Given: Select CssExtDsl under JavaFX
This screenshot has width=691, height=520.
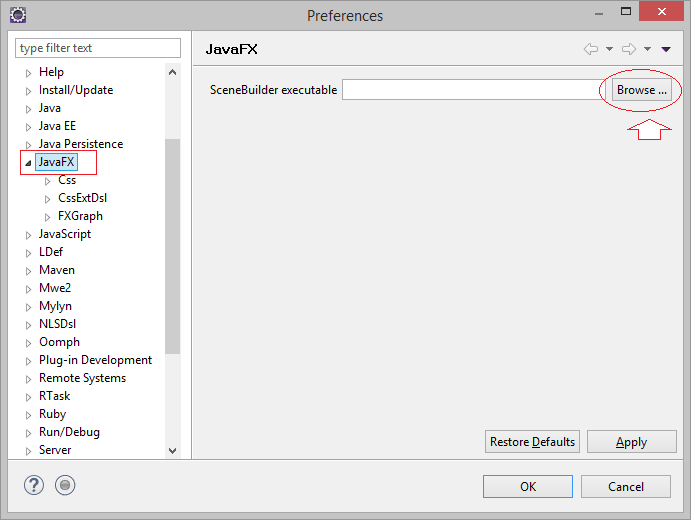Looking at the screenshot, I should (x=82, y=198).
